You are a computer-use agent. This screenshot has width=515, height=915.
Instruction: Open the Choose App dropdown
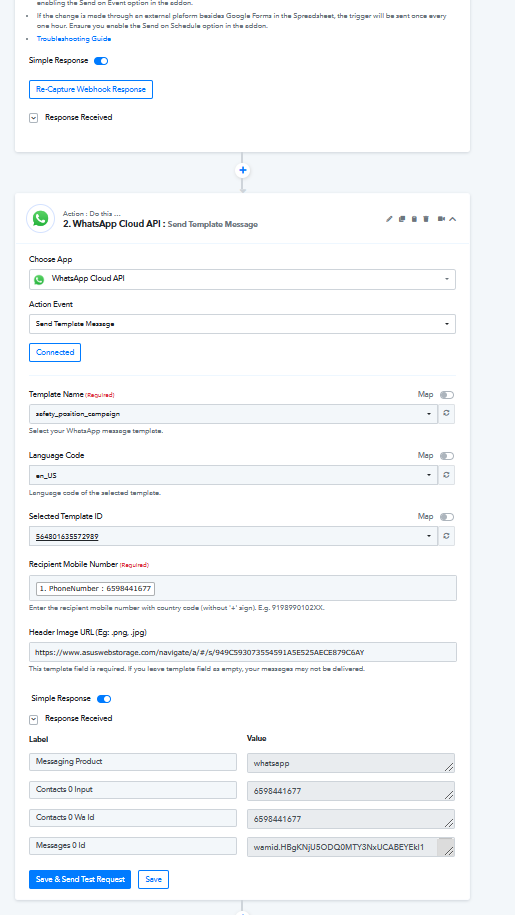[x=242, y=279]
